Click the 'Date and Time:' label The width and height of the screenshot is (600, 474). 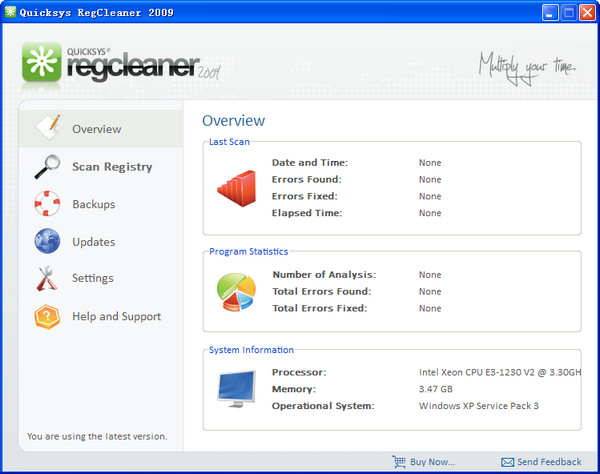click(x=310, y=163)
